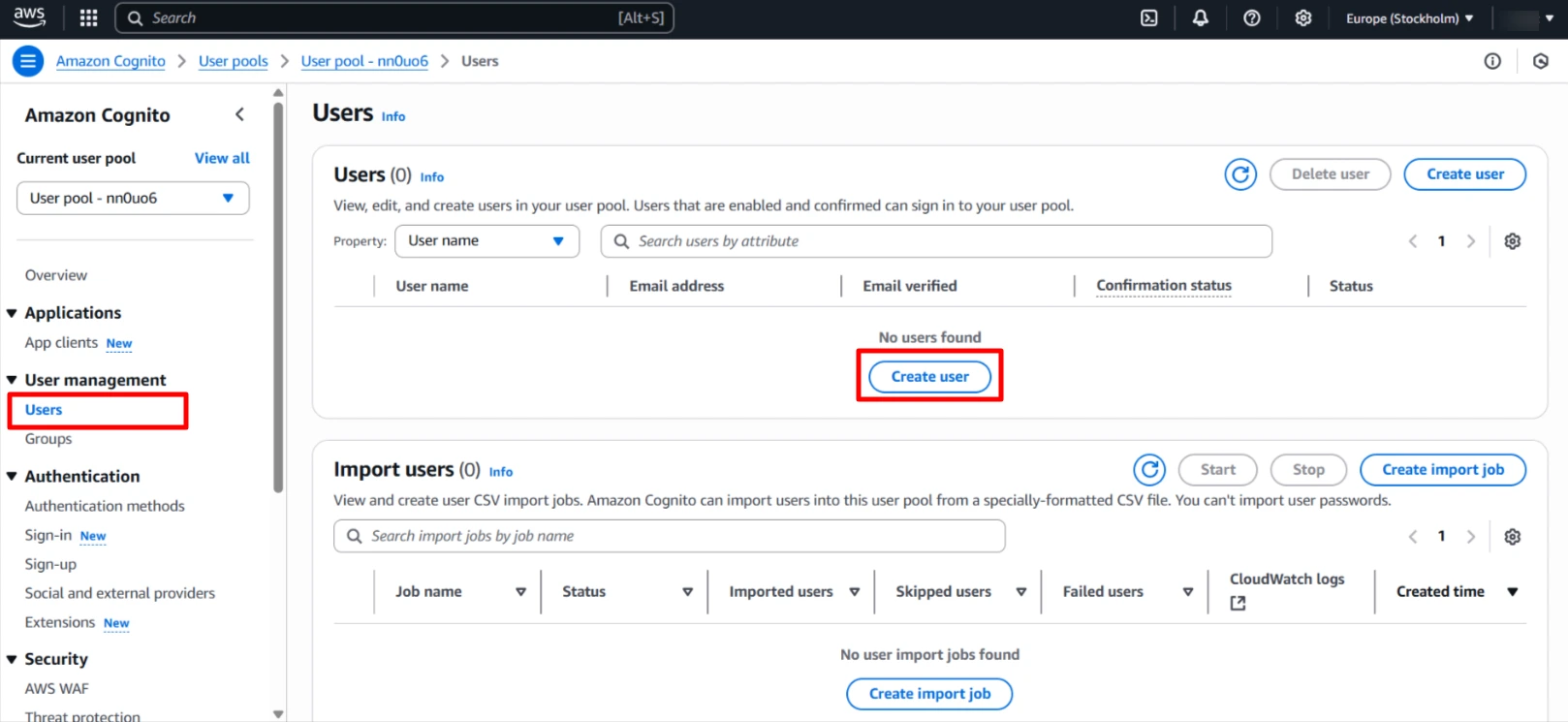The height and width of the screenshot is (722, 1568).
Task: Focus Search import jobs by job name
Action: pos(669,537)
